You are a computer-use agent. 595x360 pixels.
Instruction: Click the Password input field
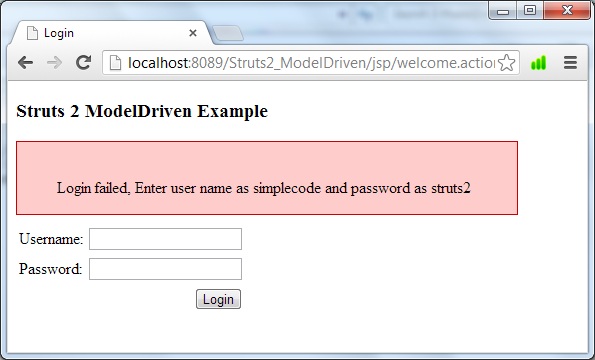coord(165,269)
